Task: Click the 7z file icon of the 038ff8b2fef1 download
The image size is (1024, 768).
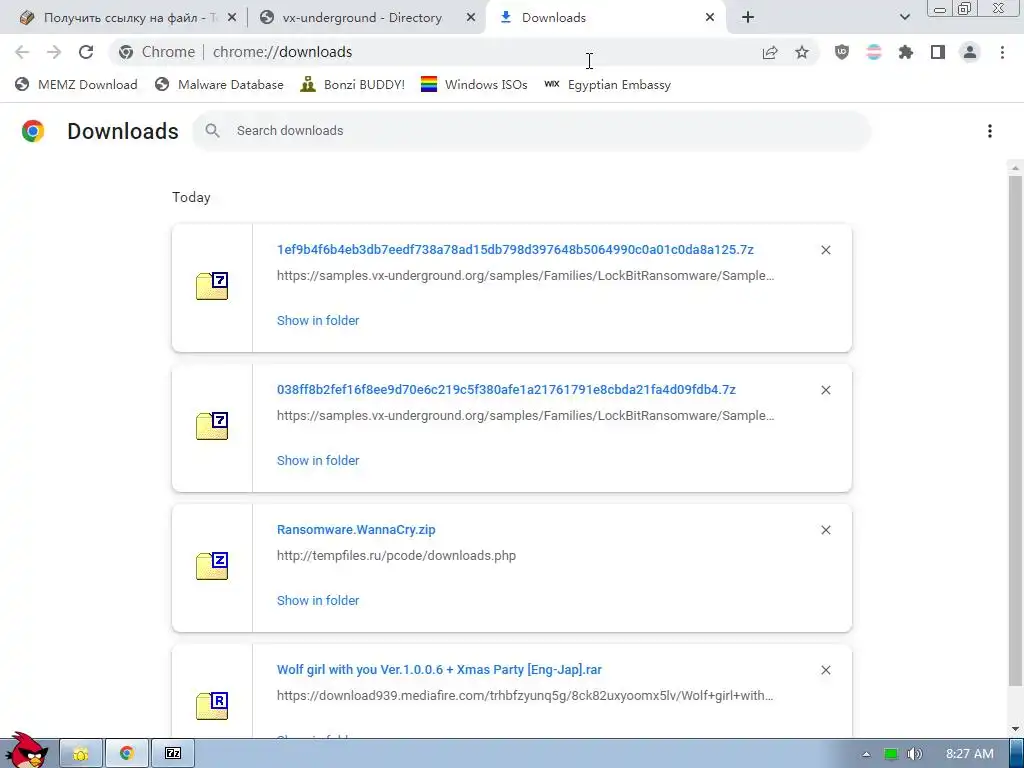Action: 212,426
